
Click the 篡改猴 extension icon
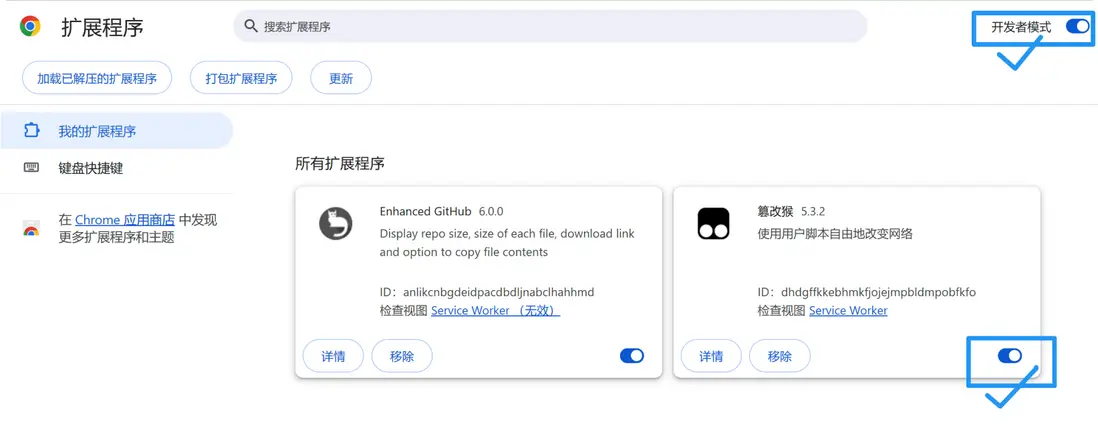click(713, 224)
